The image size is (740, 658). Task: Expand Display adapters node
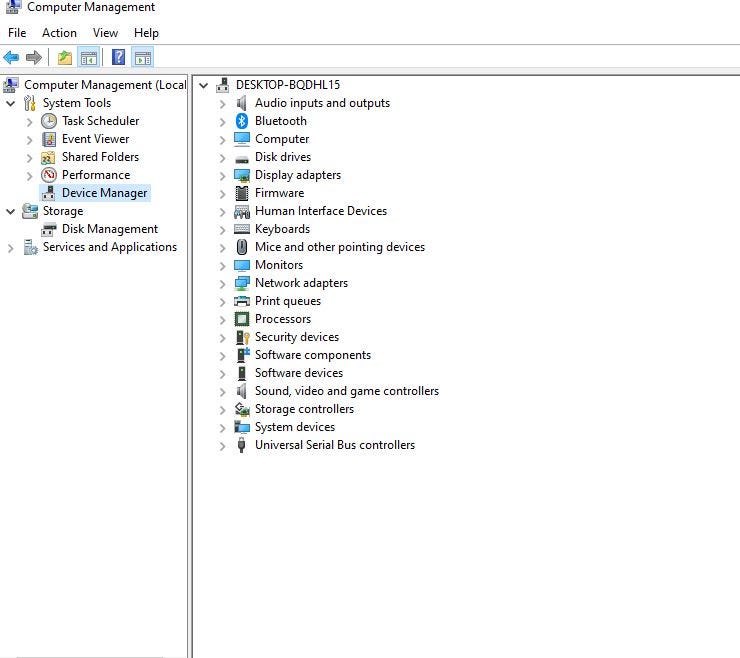(222, 175)
